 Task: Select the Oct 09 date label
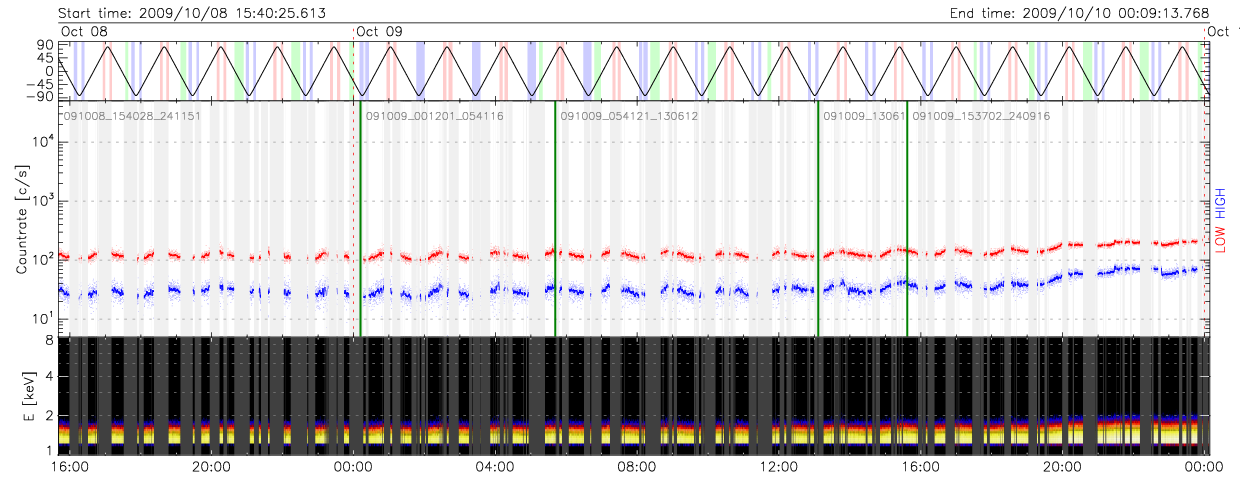pos(380,32)
